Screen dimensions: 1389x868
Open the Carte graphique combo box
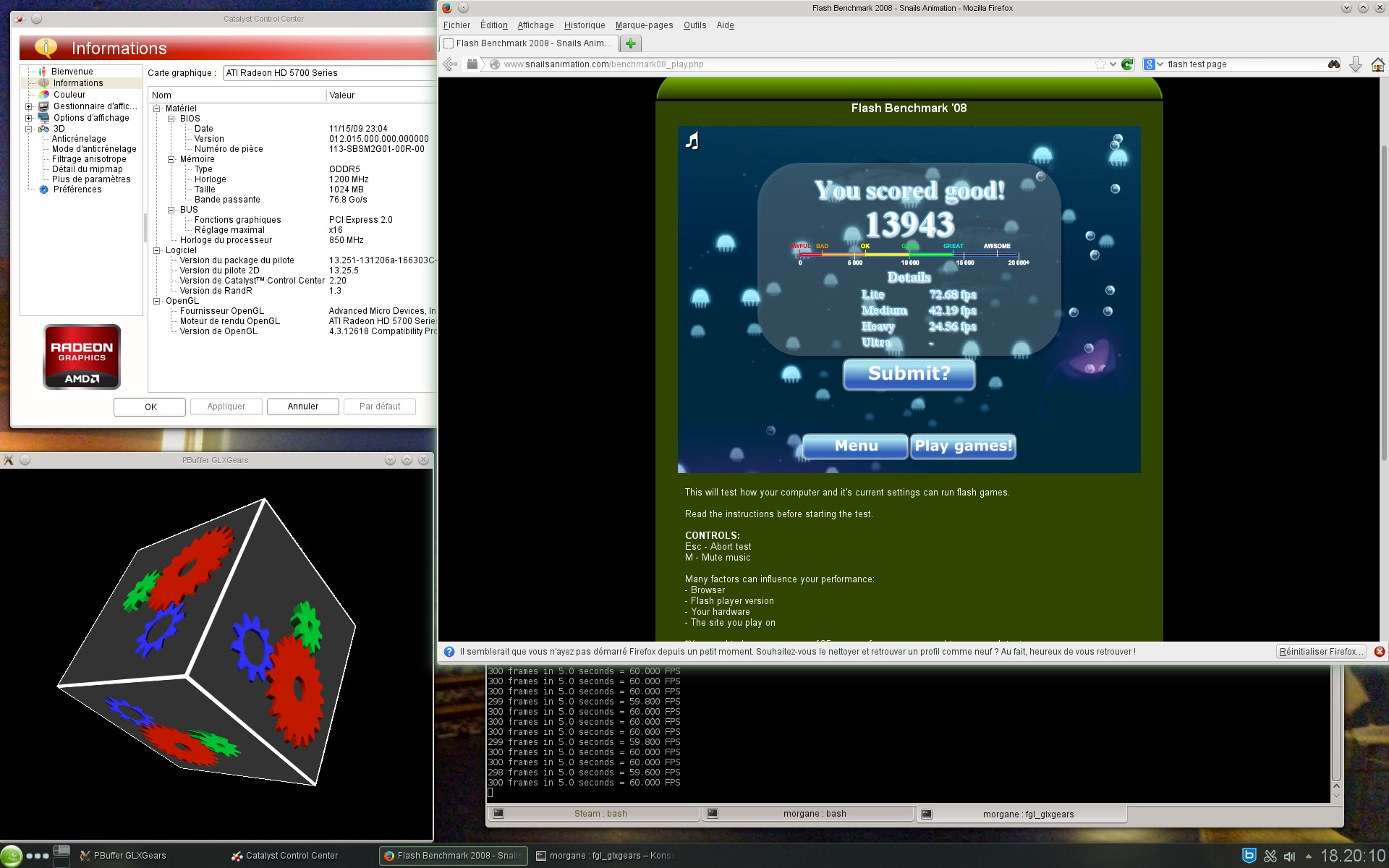[x=329, y=73]
